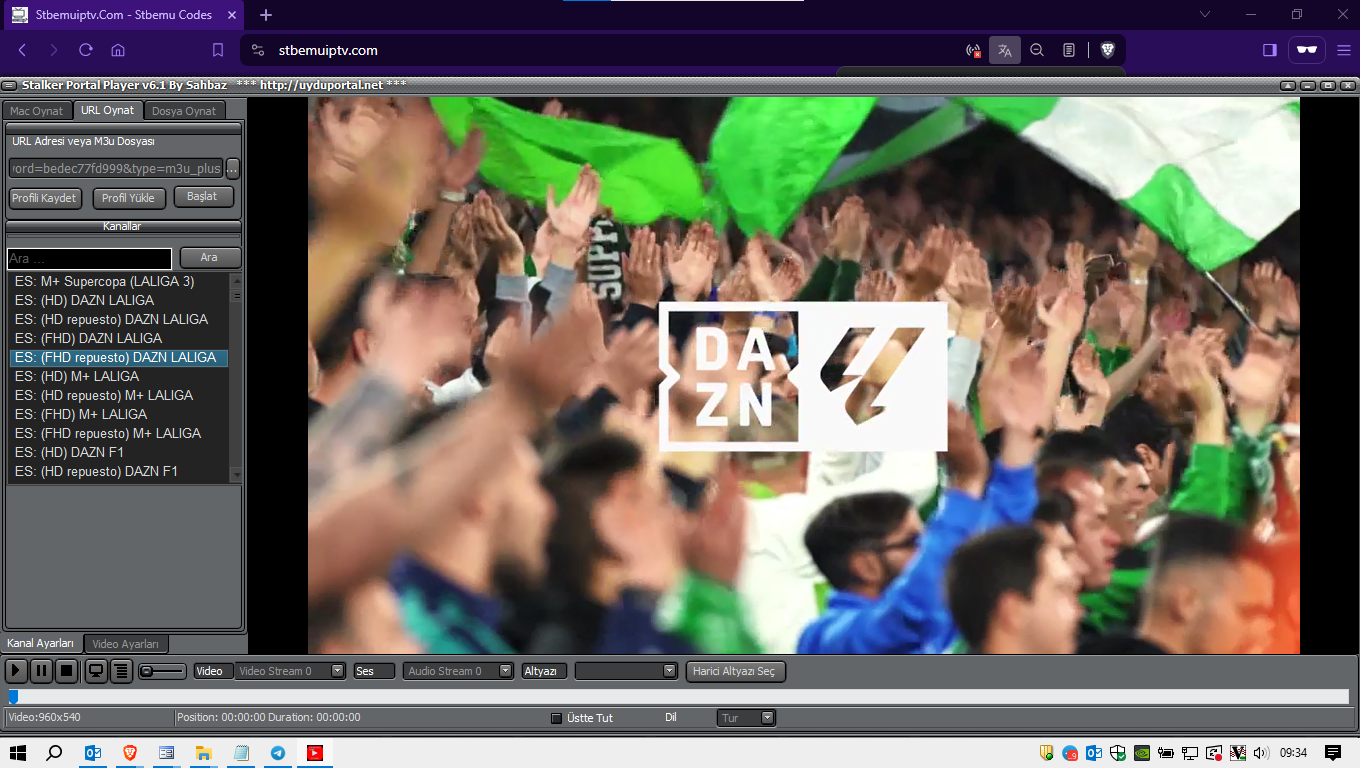
Task: Click the blocked media casting icon
Action: coord(973,50)
